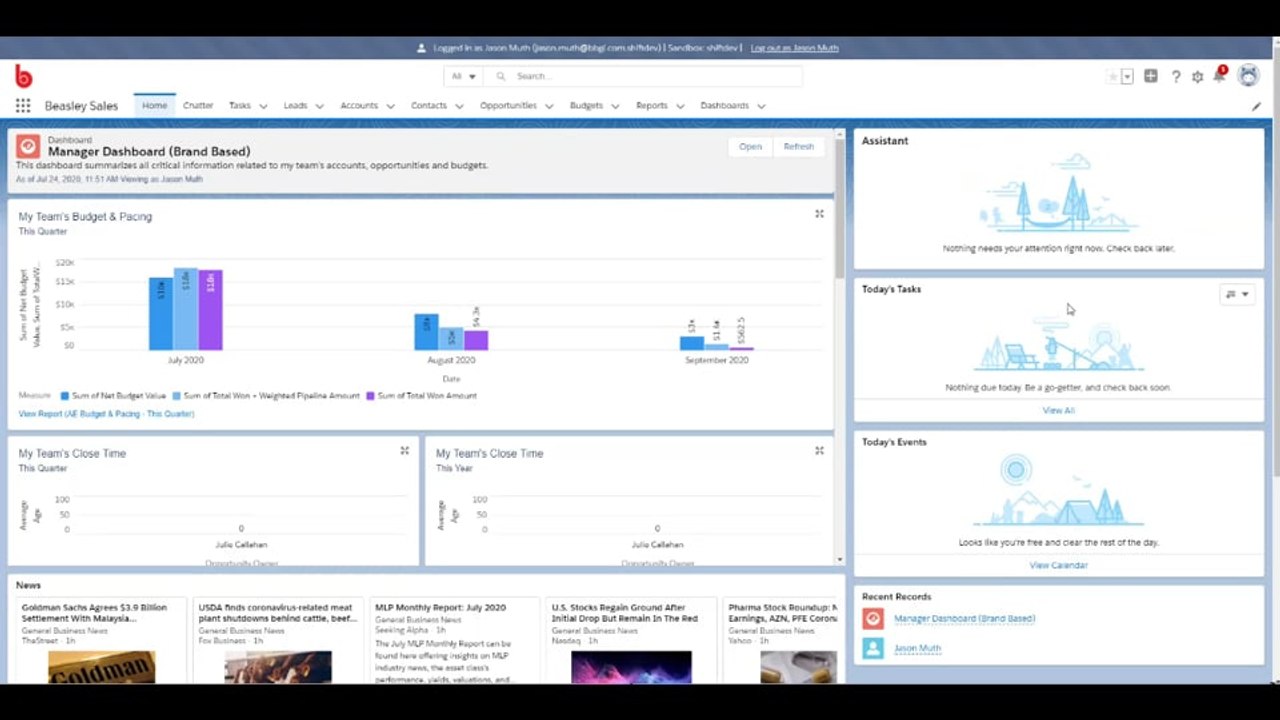Expand the Close Time This Quarter chart
This screenshot has width=1280, height=720.
coord(404,451)
